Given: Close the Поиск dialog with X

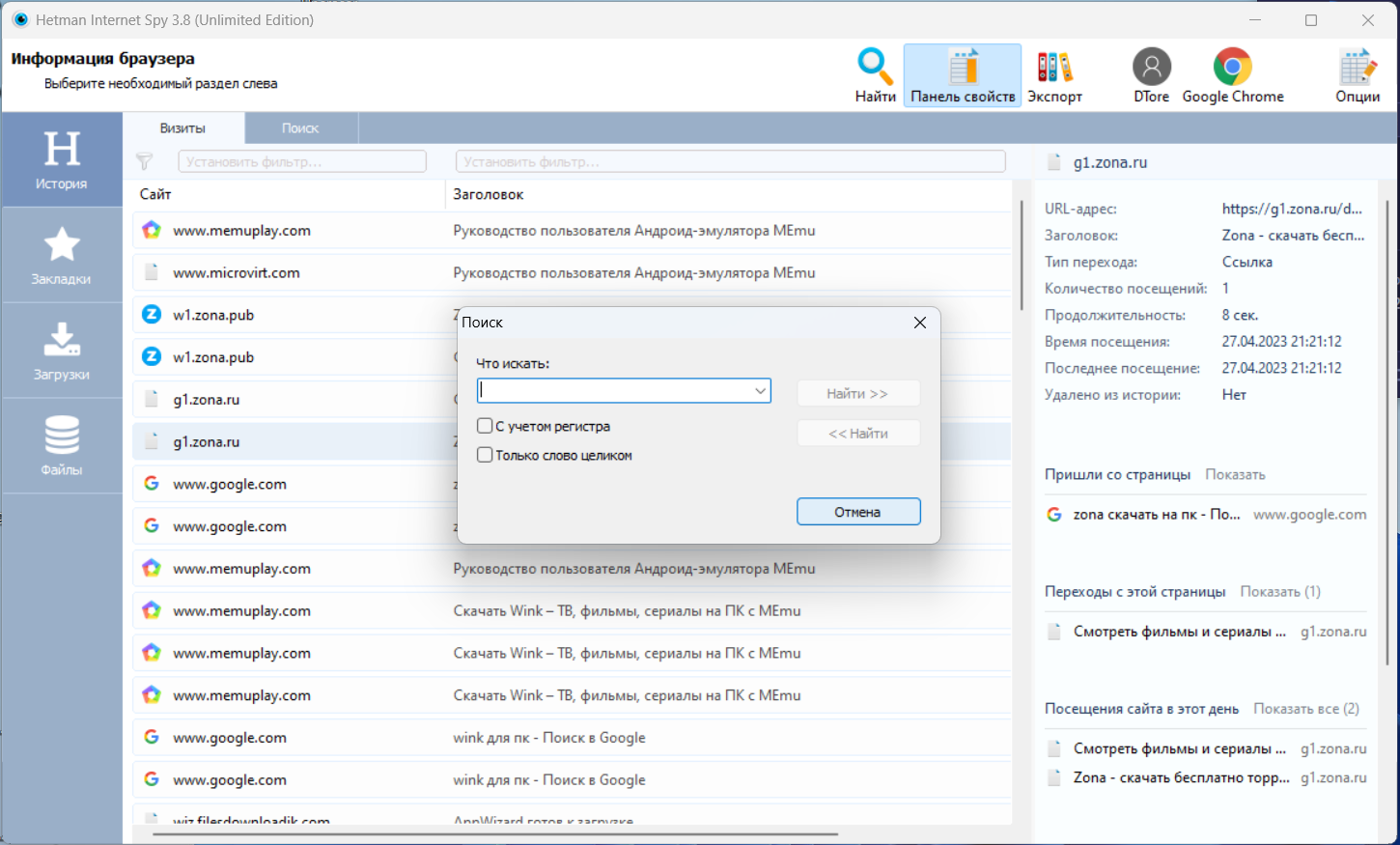Looking at the screenshot, I should [920, 323].
